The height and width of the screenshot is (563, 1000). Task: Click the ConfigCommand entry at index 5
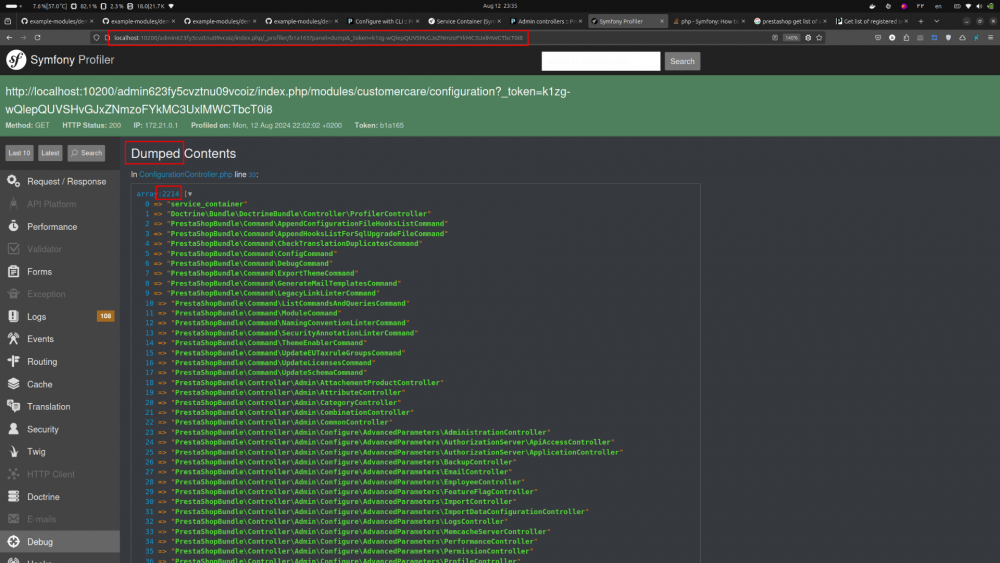tap(252, 254)
